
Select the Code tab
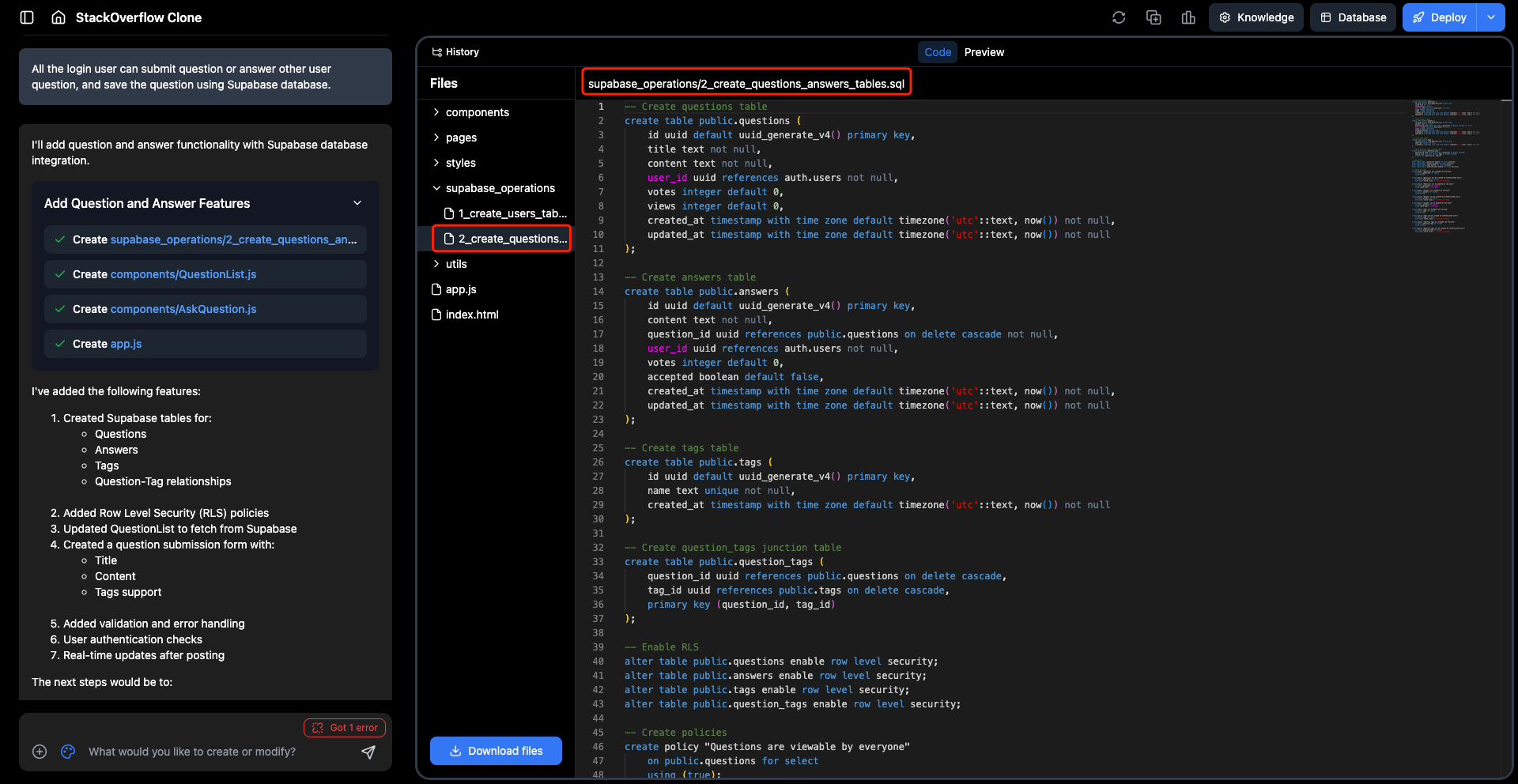tap(938, 52)
